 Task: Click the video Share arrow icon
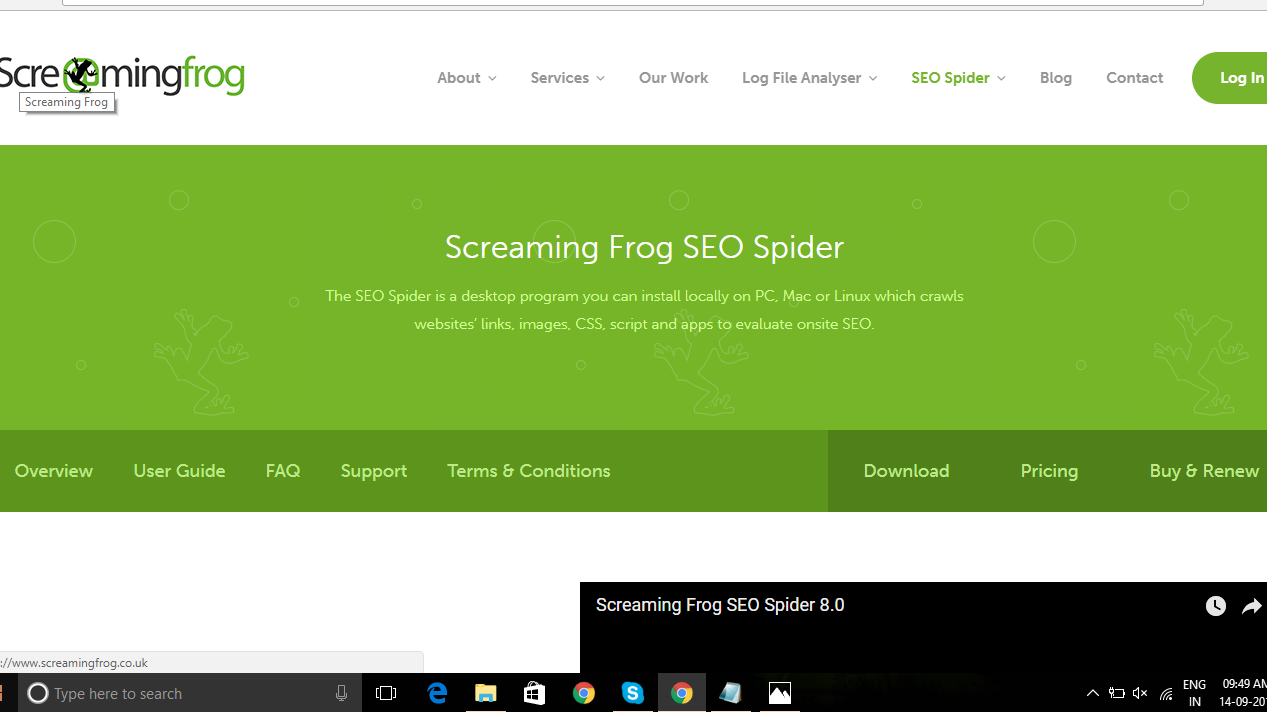[x=1252, y=606]
